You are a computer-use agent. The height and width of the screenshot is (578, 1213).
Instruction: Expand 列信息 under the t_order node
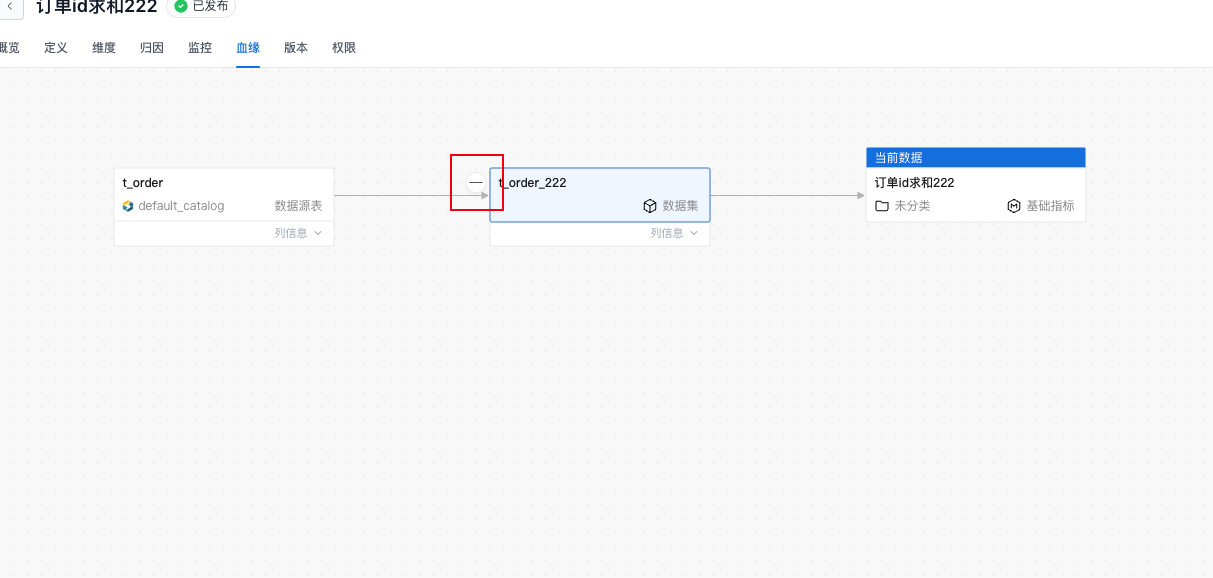pos(298,233)
